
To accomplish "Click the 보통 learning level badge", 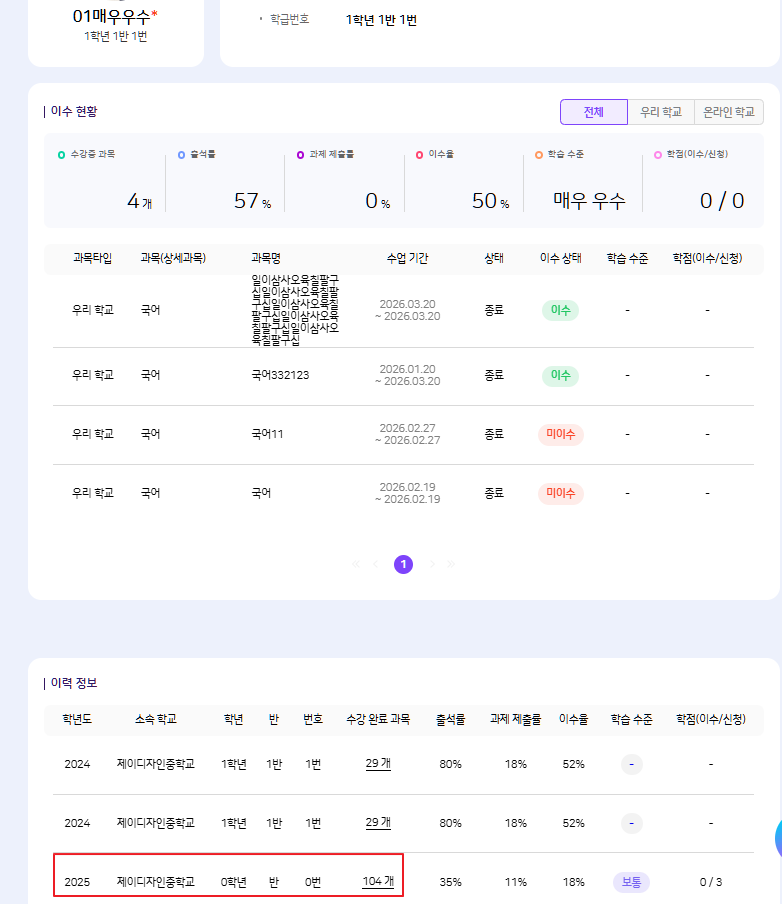I will tap(631, 882).
